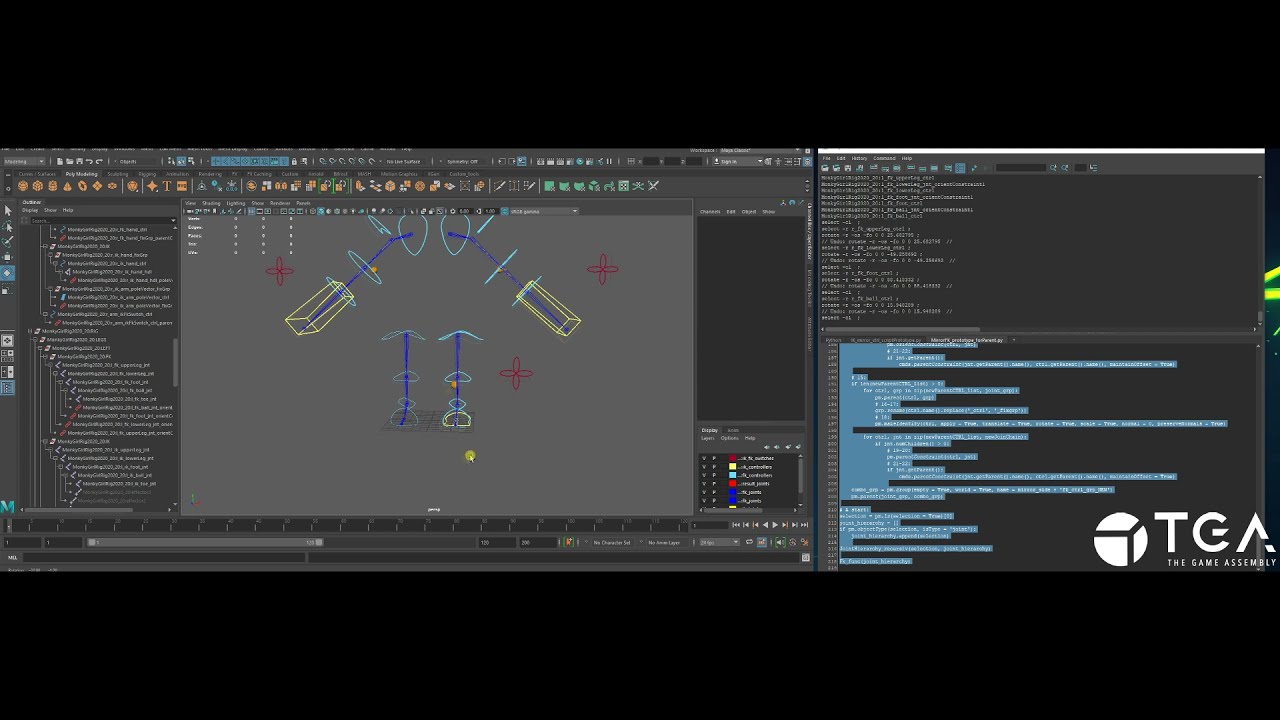Switch to the Sculpting shelf tab
Screen dimensions: 1280x720
tap(118, 174)
